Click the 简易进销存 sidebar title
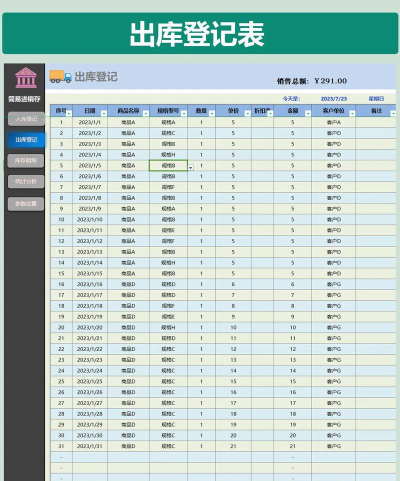 [x=24, y=99]
